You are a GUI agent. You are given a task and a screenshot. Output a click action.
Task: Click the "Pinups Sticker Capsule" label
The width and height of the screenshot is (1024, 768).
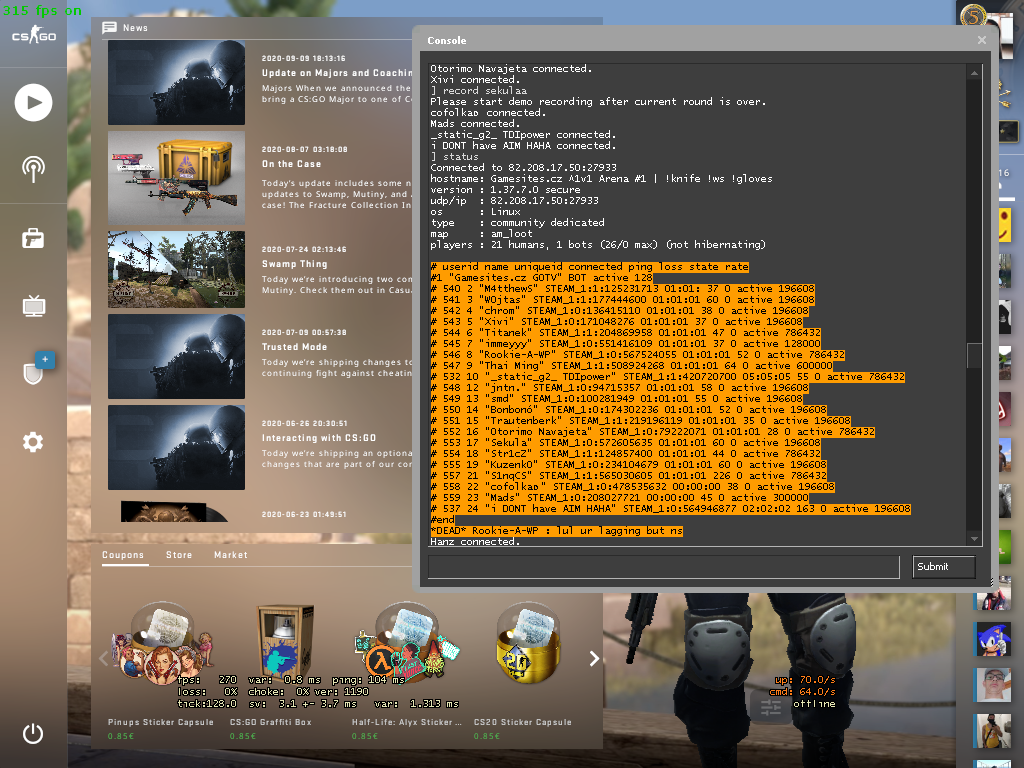(x=161, y=722)
